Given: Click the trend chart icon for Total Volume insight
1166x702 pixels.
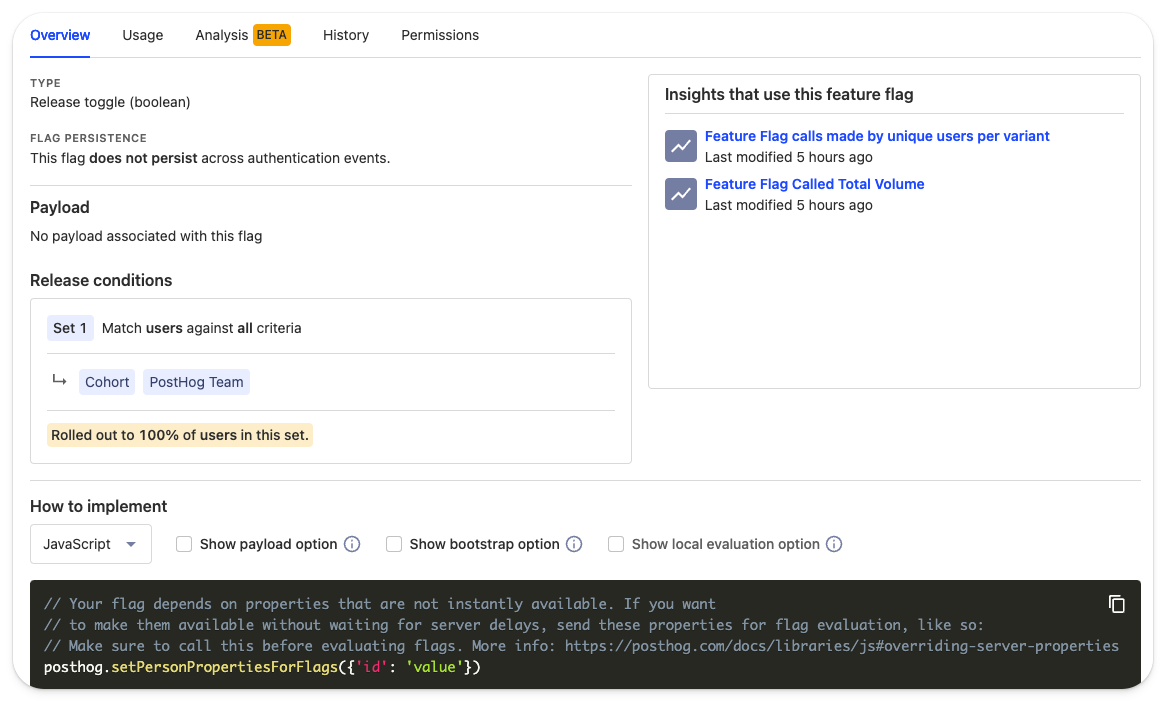Looking at the screenshot, I should (x=681, y=194).
